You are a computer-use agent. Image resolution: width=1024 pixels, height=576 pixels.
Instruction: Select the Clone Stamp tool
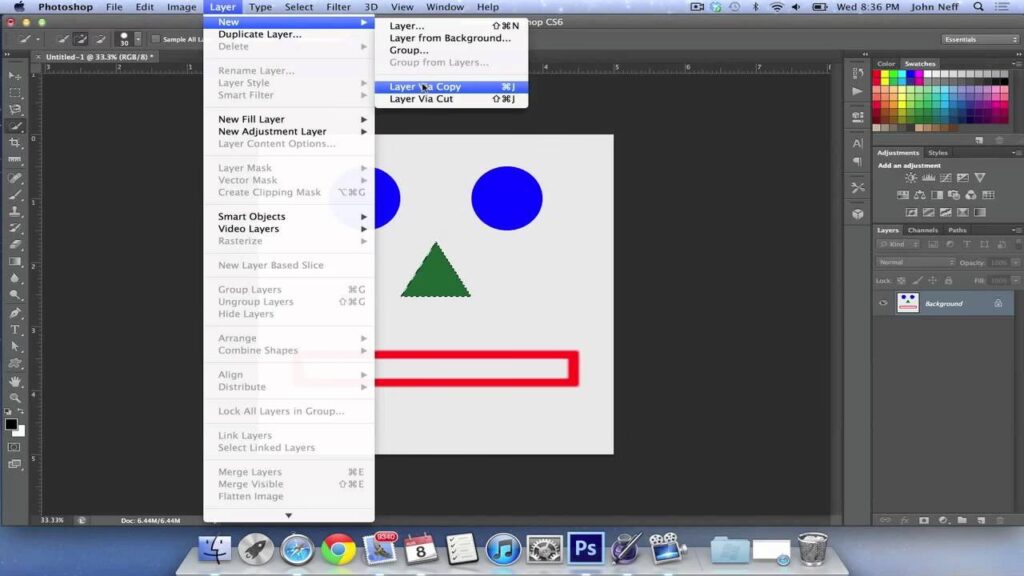(15, 211)
